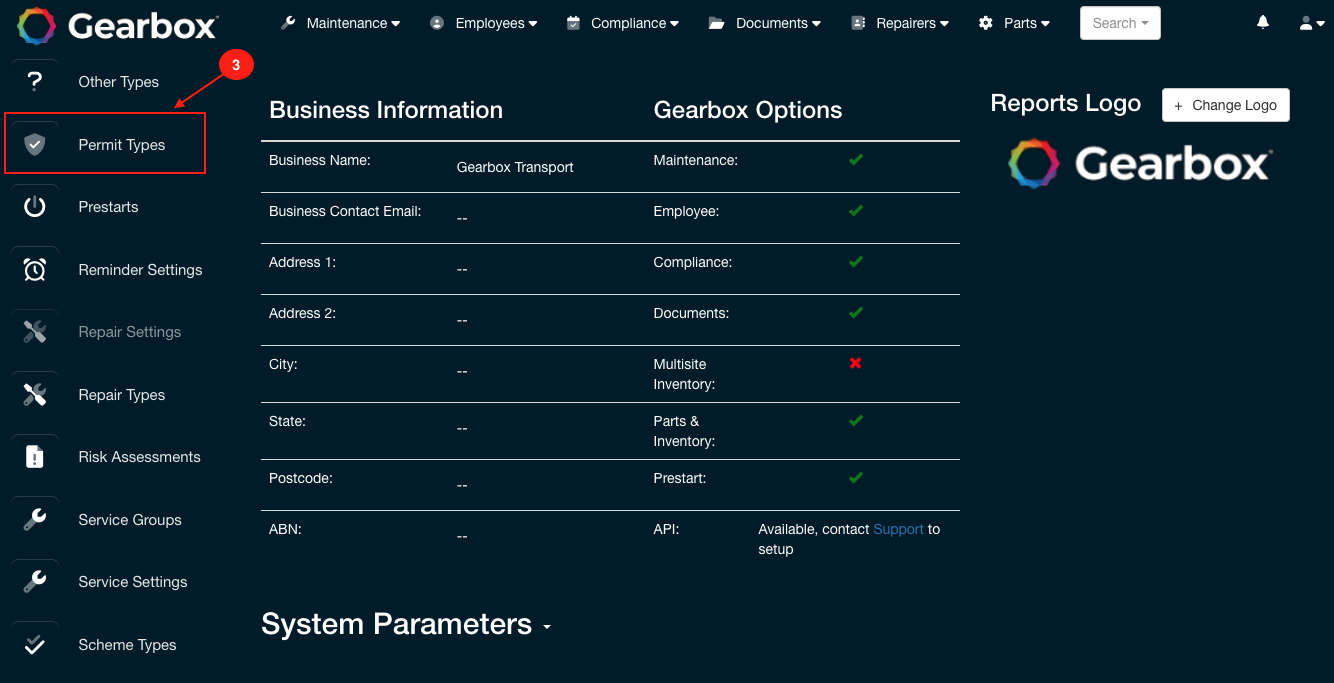
Task: Select the Permit Types shield icon
Action: pos(35,143)
